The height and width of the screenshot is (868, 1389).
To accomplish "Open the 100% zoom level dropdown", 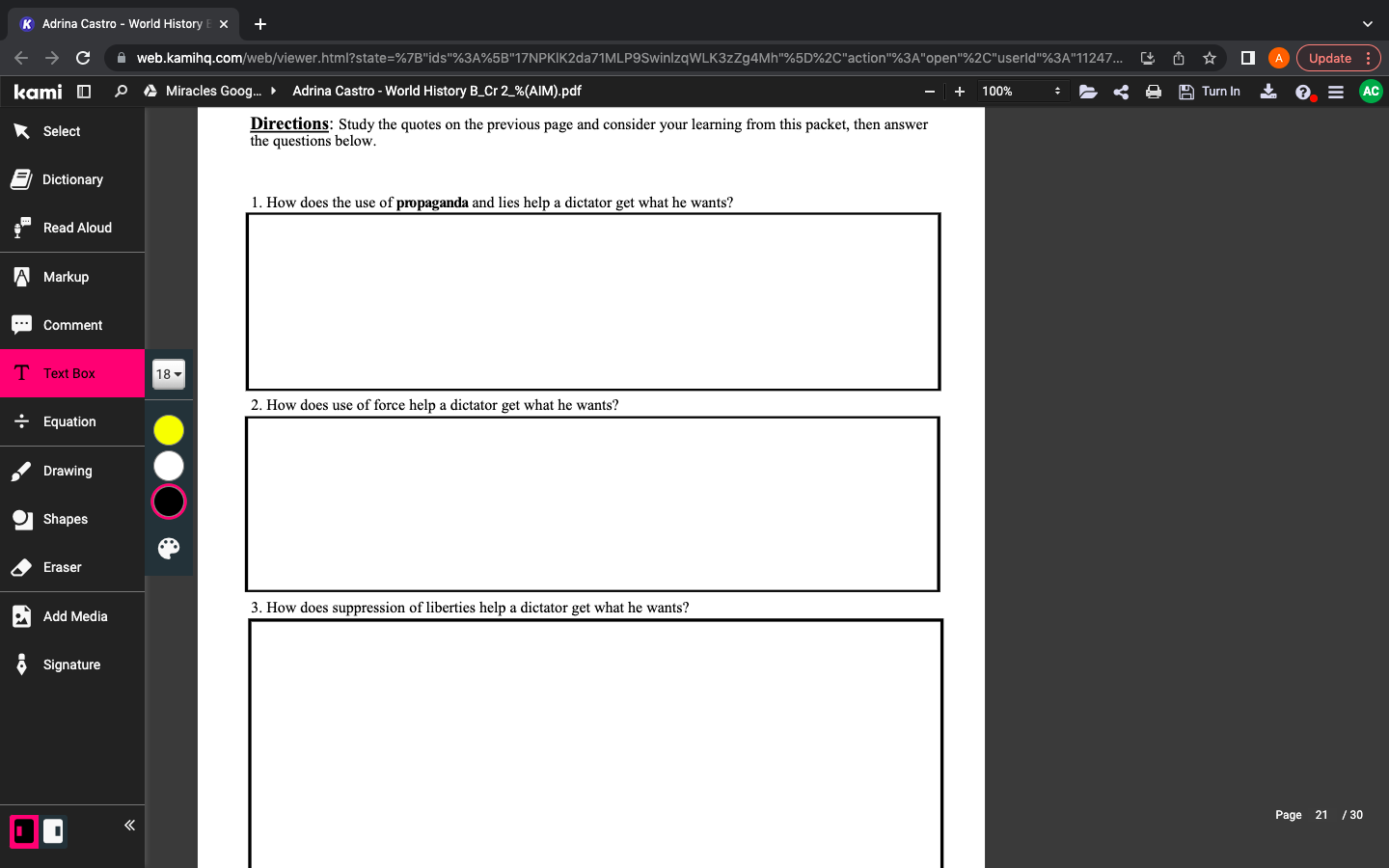I will tap(1021, 92).
